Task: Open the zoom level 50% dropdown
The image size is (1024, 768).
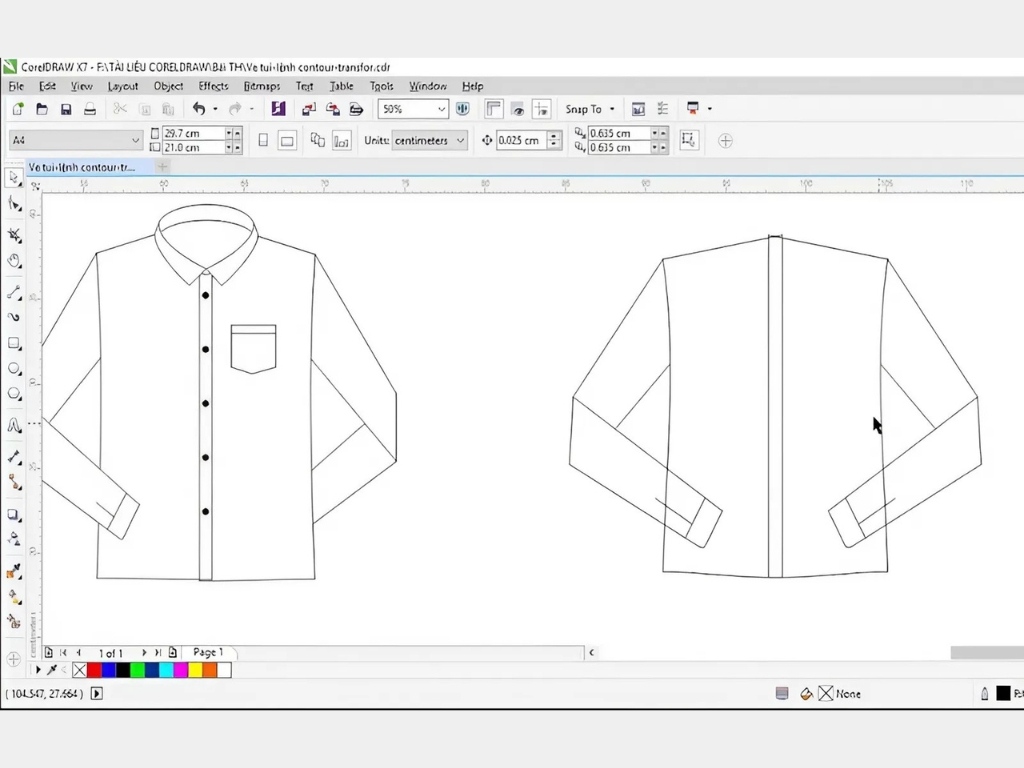Action: coord(441,109)
